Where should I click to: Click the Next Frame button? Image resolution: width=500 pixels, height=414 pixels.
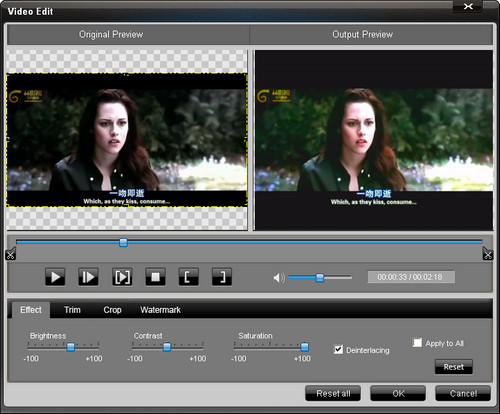[88, 277]
